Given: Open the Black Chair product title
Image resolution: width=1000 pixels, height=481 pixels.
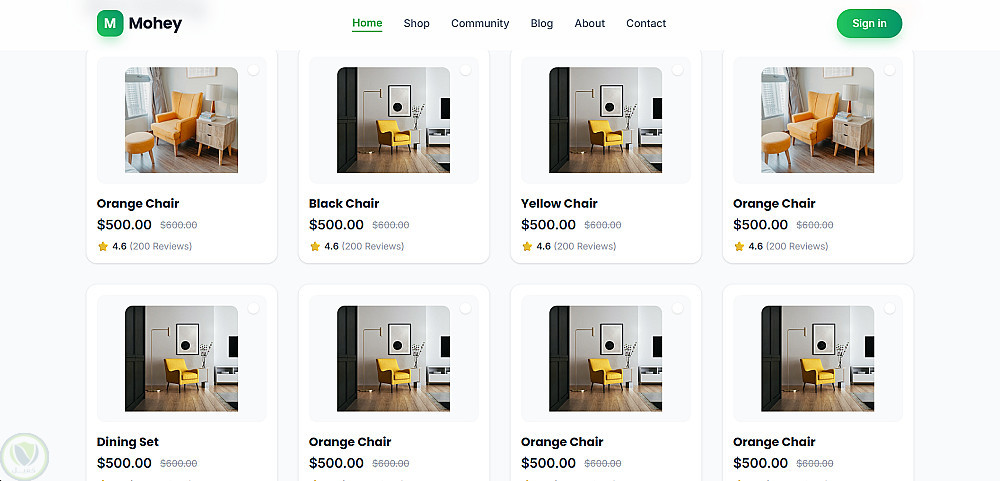Looking at the screenshot, I should 344,203.
